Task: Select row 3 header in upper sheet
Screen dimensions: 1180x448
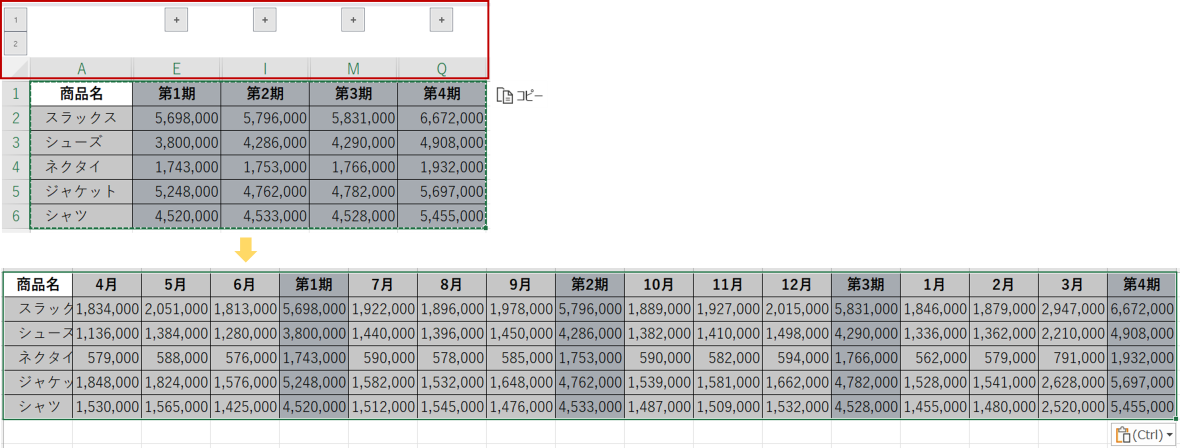Action: coord(16,143)
